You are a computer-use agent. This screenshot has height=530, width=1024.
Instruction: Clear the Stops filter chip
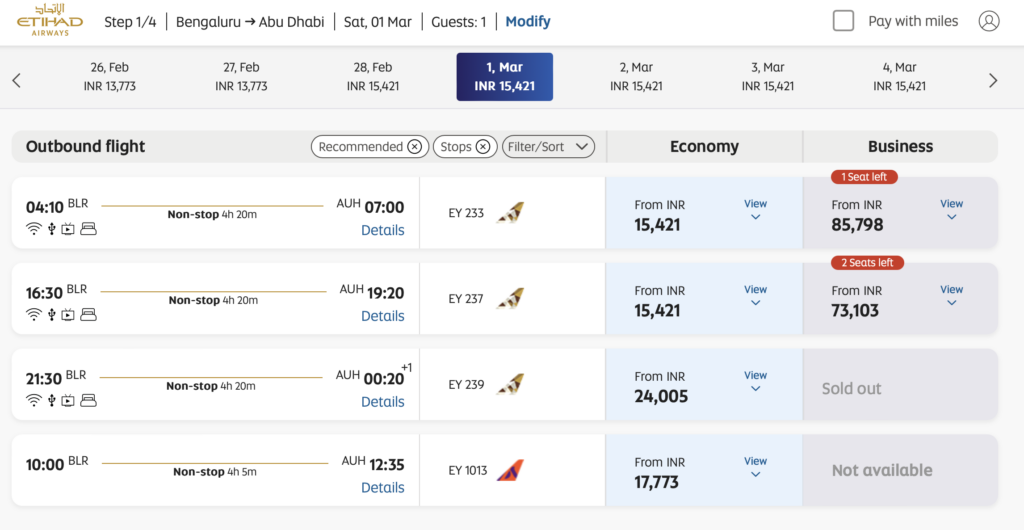[x=482, y=147]
